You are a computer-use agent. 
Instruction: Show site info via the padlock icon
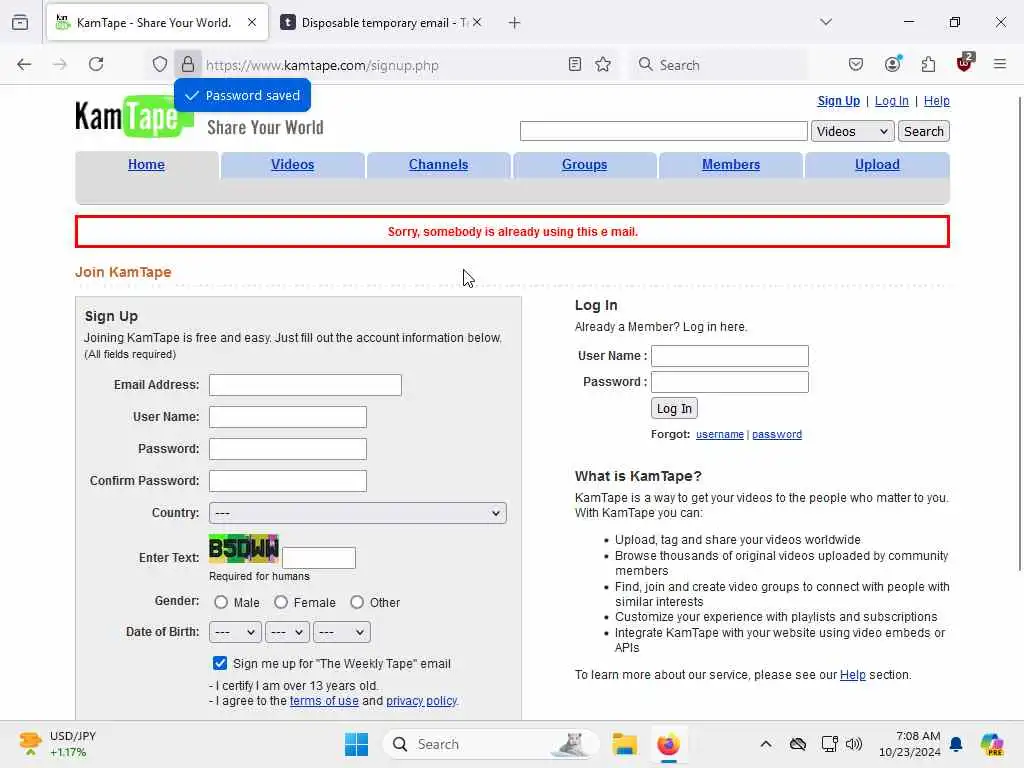[188, 64]
